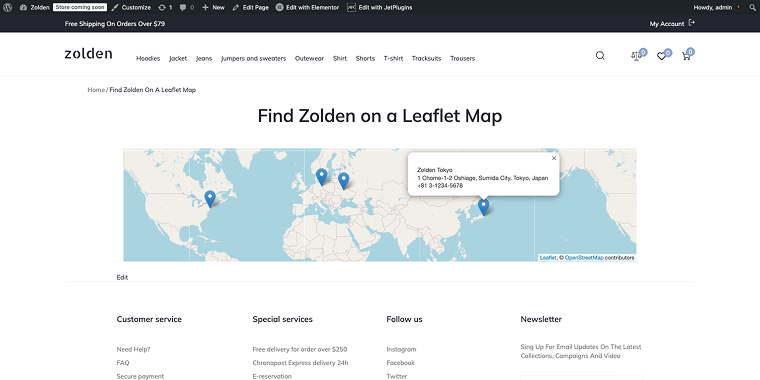The width and height of the screenshot is (760, 380).
Task: Click the left map marker in Europe
Action: [321, 177]
